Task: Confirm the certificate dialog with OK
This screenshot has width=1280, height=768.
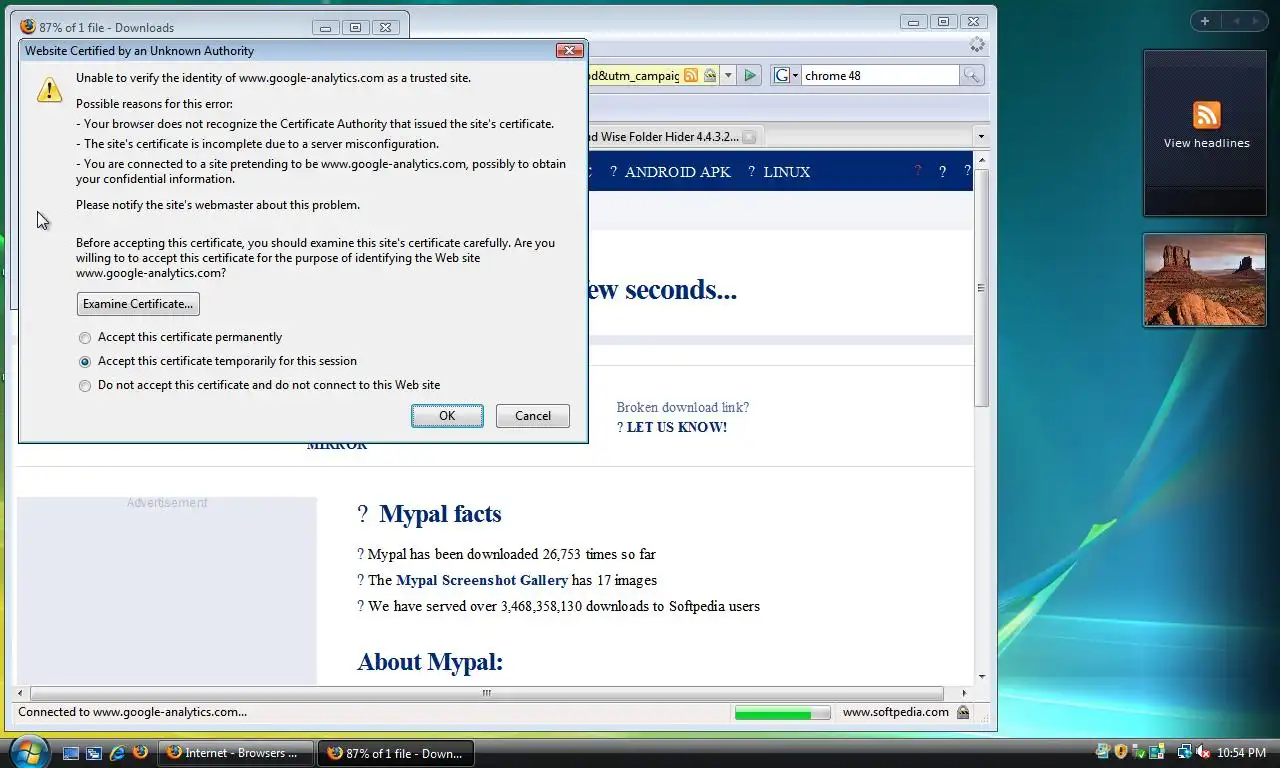Action: tap(447, 416)
